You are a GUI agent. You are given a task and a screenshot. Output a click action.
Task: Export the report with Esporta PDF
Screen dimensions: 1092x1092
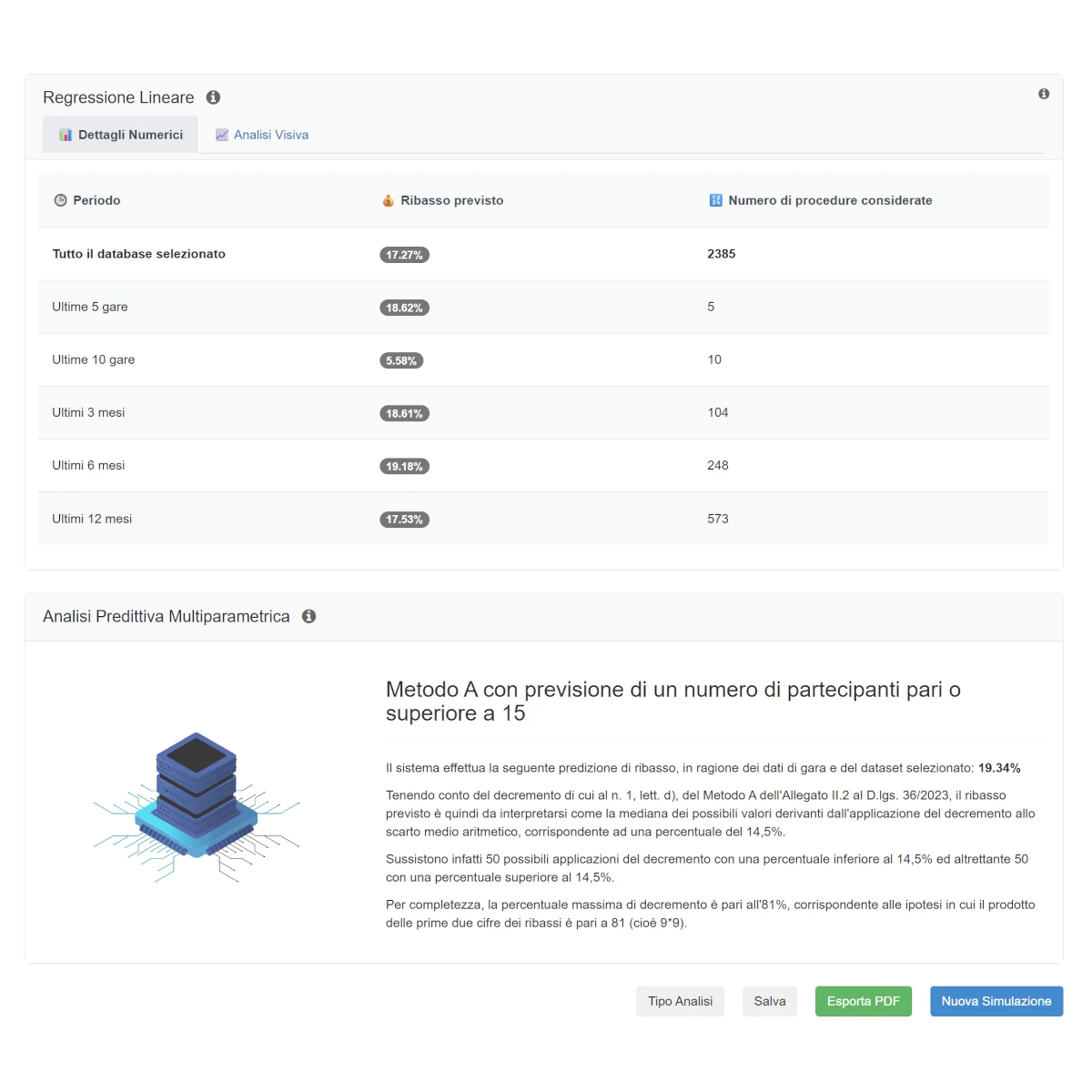point(863,1001)
